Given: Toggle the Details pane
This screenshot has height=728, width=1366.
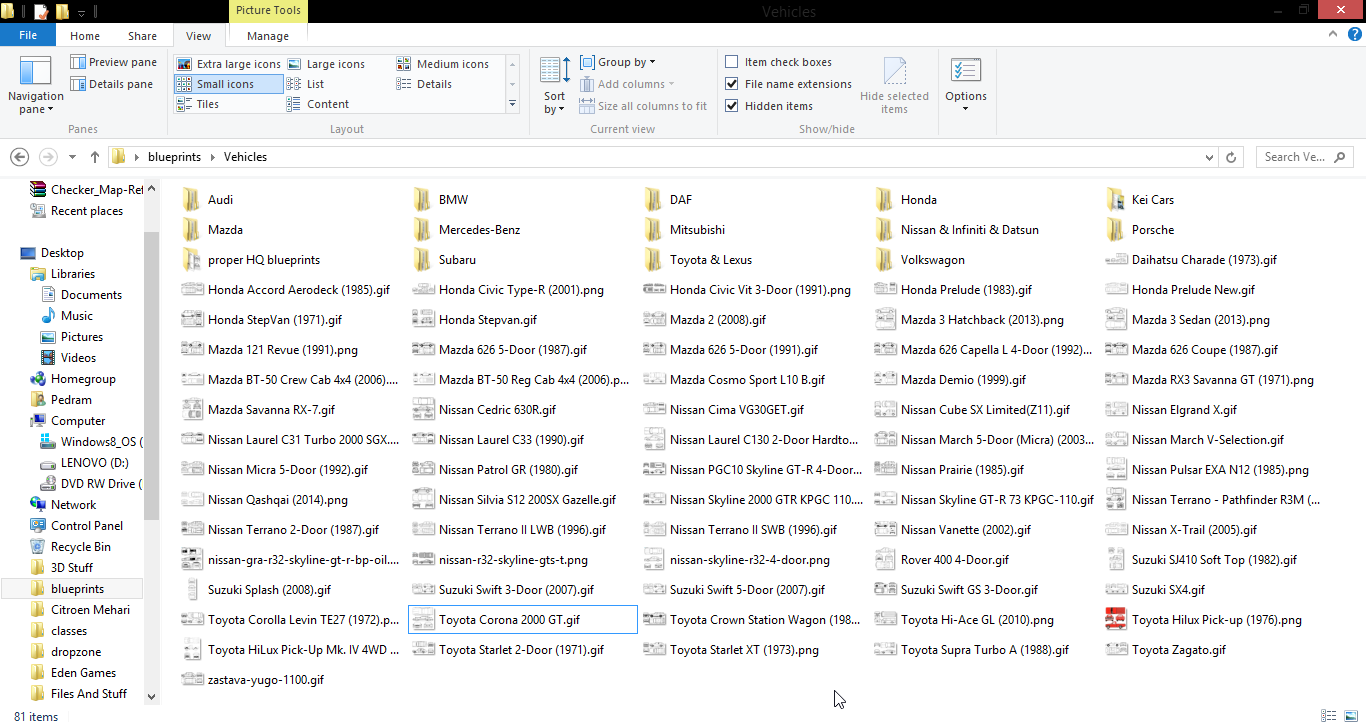Looking at the screenshot, I should 111,84.
